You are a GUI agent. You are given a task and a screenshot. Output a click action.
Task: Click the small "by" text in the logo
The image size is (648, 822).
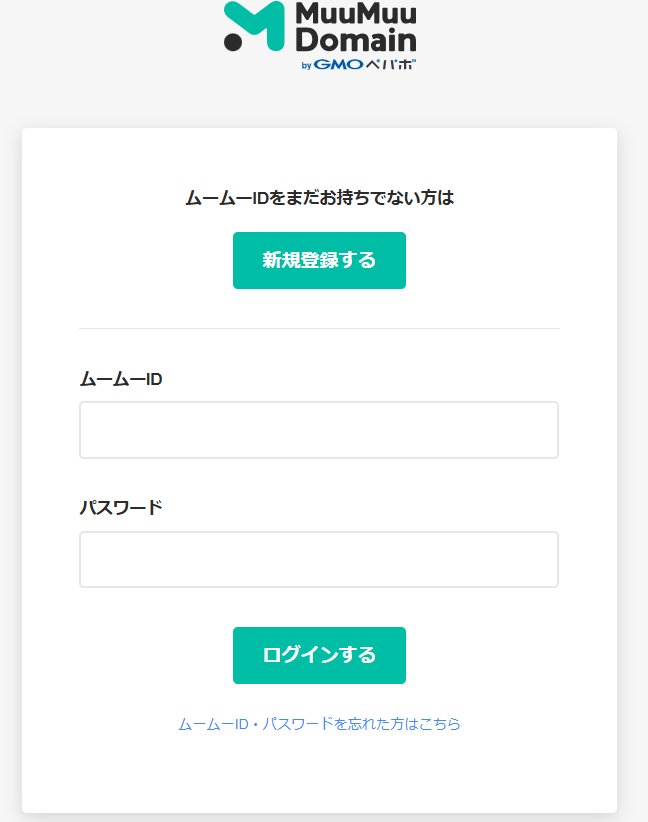tap(307, 65)
